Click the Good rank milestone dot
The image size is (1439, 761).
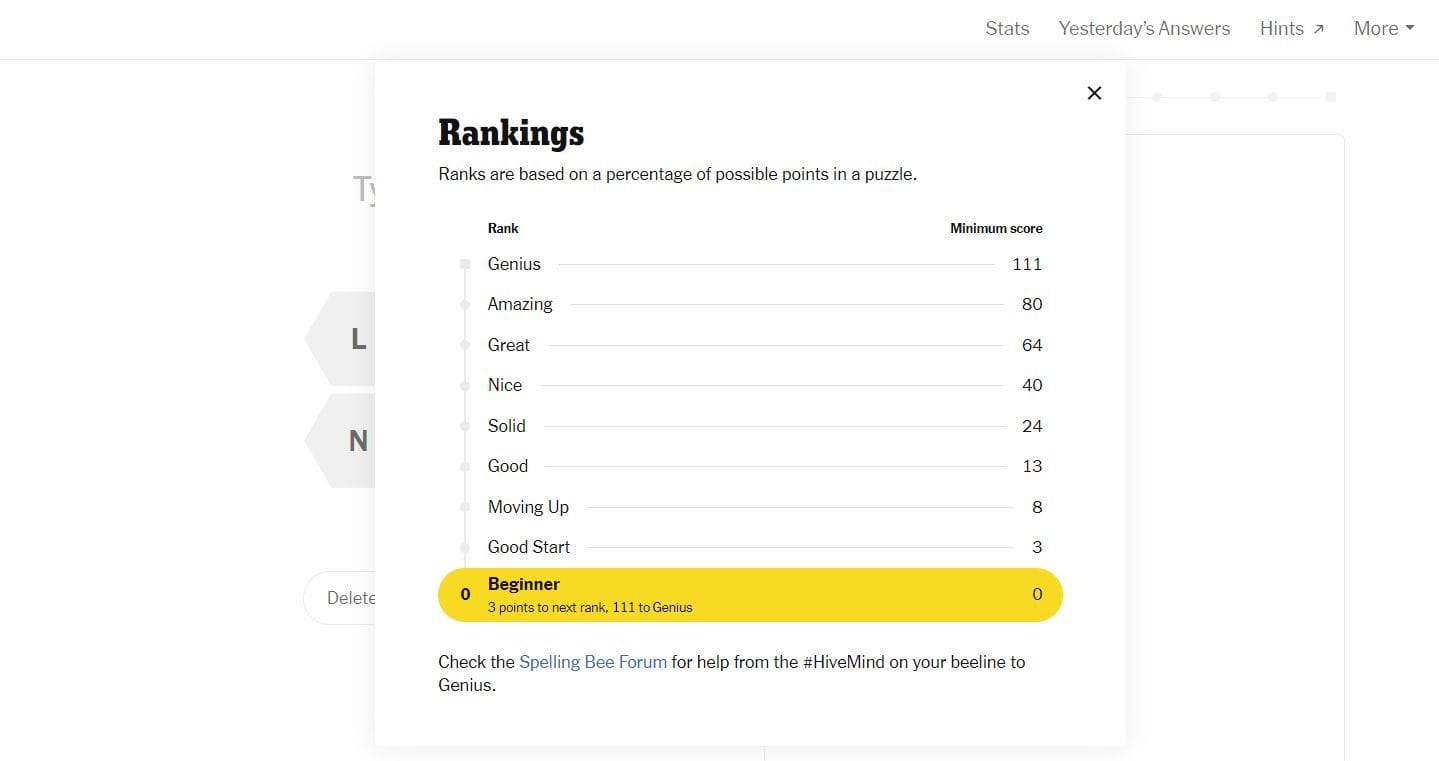(464, 466)
